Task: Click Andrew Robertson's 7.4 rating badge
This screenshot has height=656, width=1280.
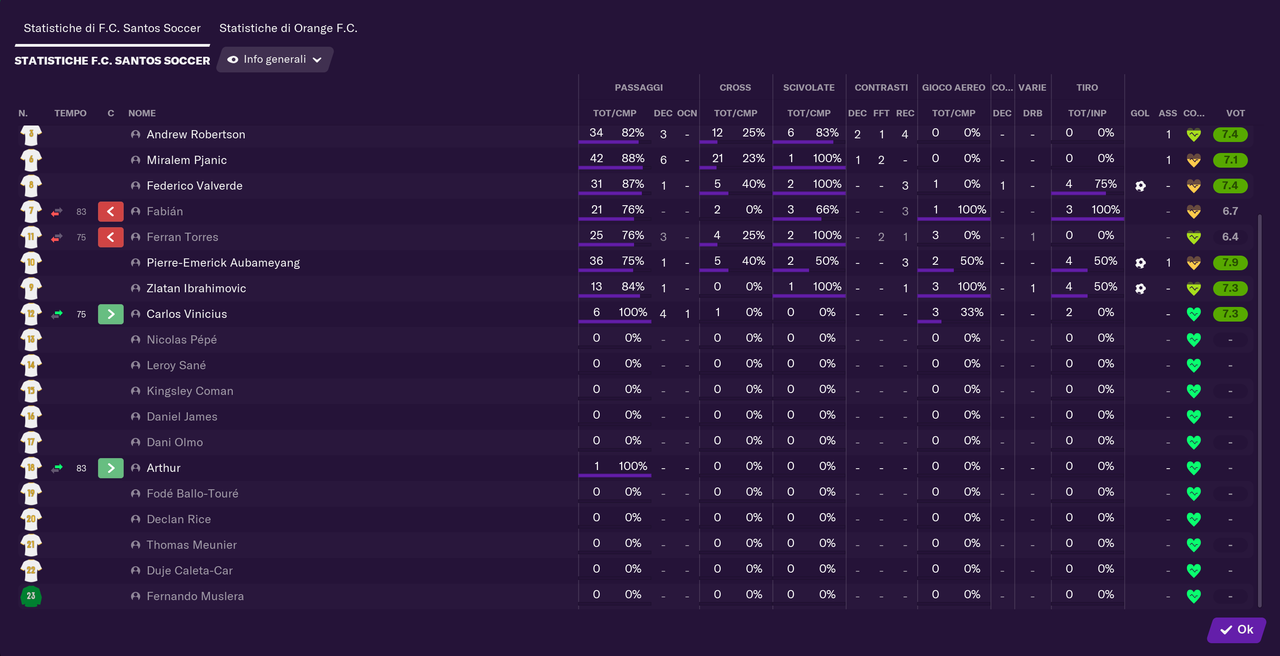Action: pos(1231,134)
